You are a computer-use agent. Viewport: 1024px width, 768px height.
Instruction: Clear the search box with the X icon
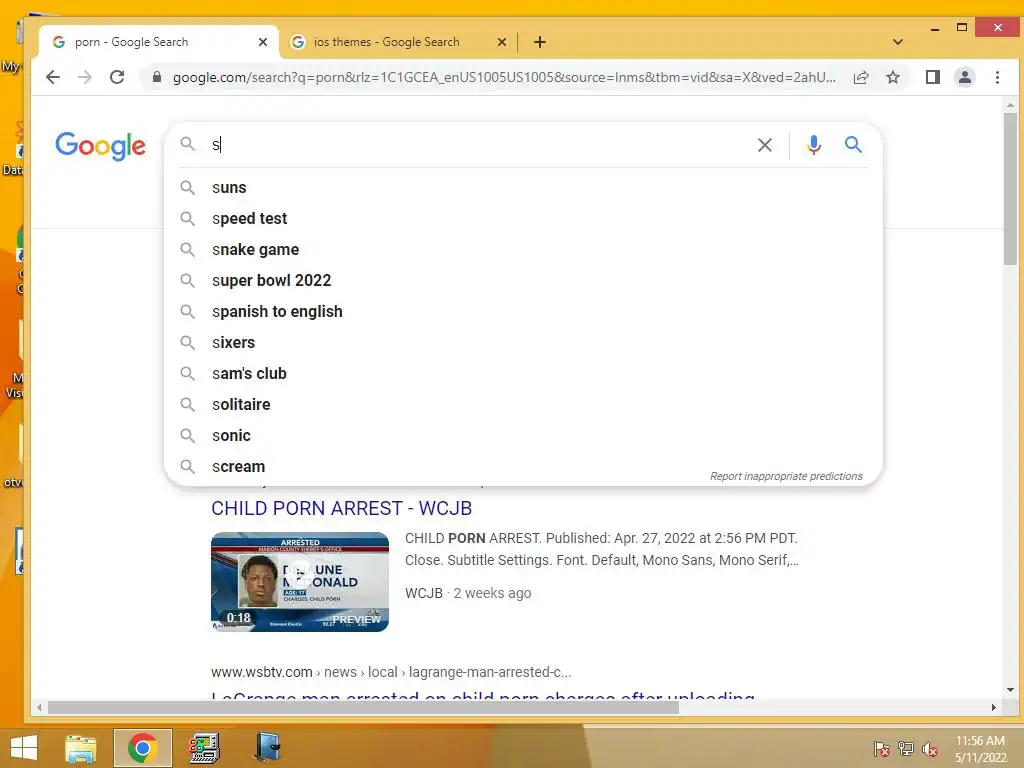pos(765,145)
